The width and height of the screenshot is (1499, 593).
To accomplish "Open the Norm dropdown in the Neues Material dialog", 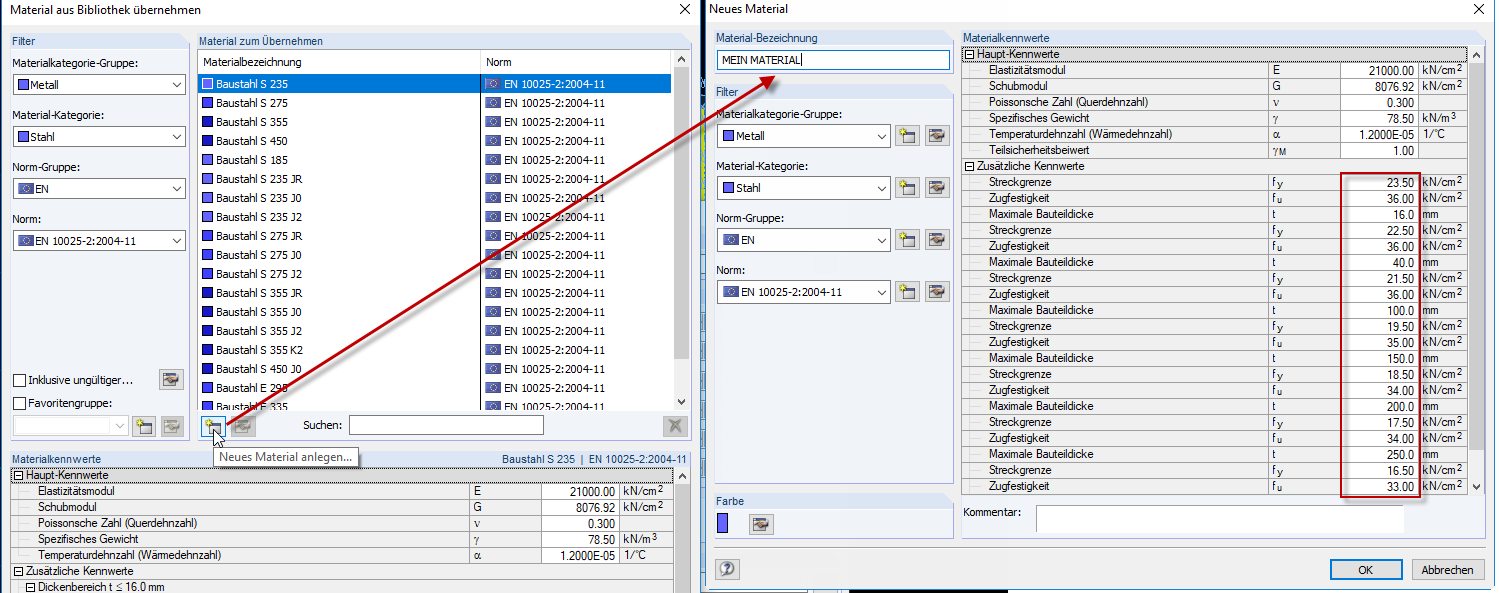I will [880, 292].
